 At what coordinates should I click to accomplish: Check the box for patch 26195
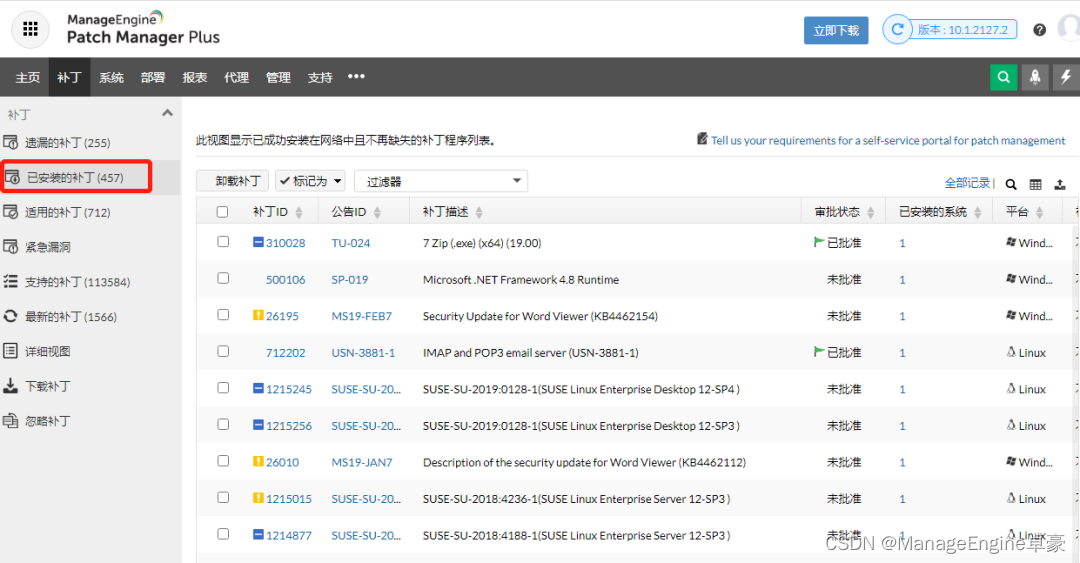click(223, 314)
